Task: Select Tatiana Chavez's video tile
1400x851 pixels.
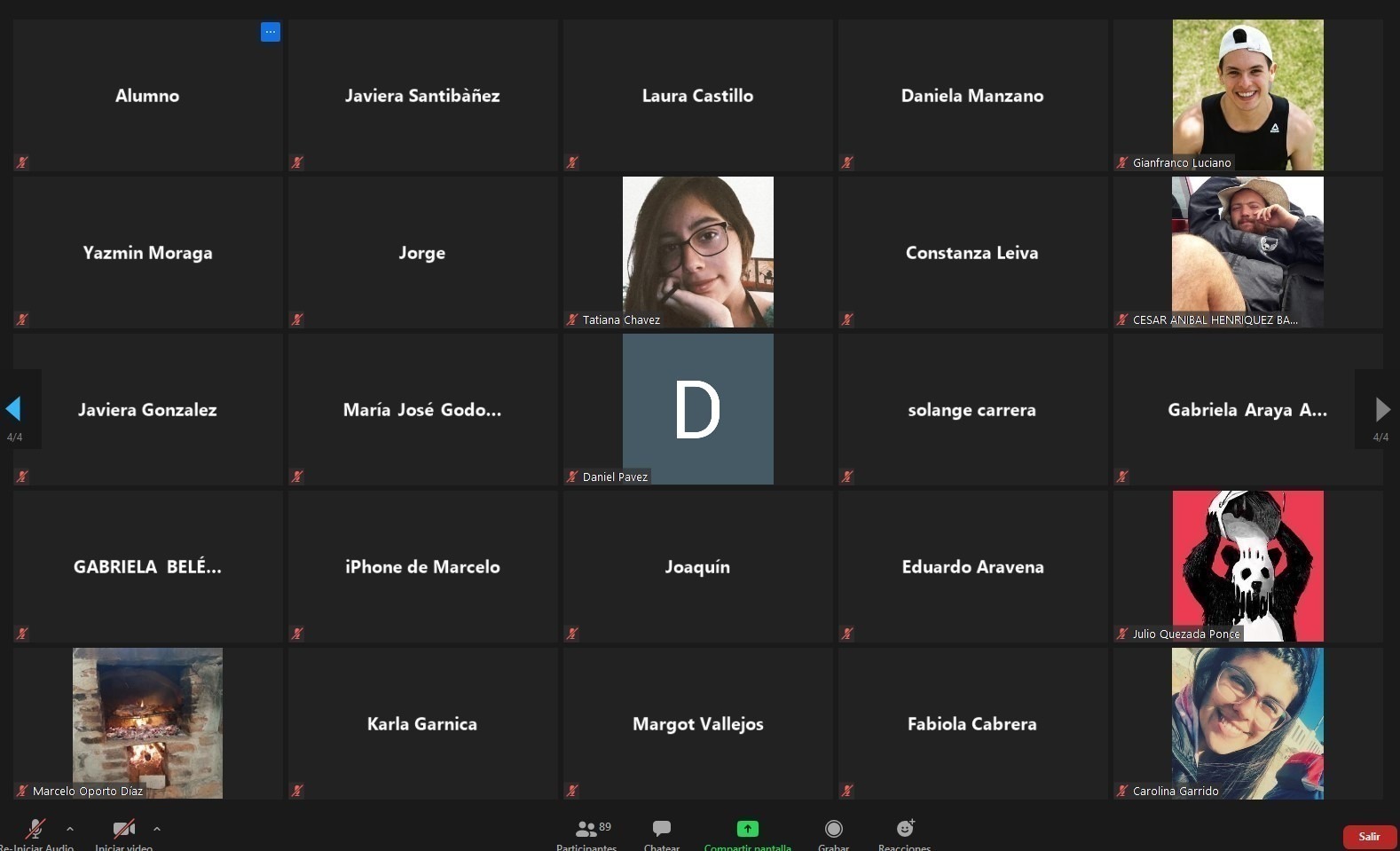Action: point(697,252)
